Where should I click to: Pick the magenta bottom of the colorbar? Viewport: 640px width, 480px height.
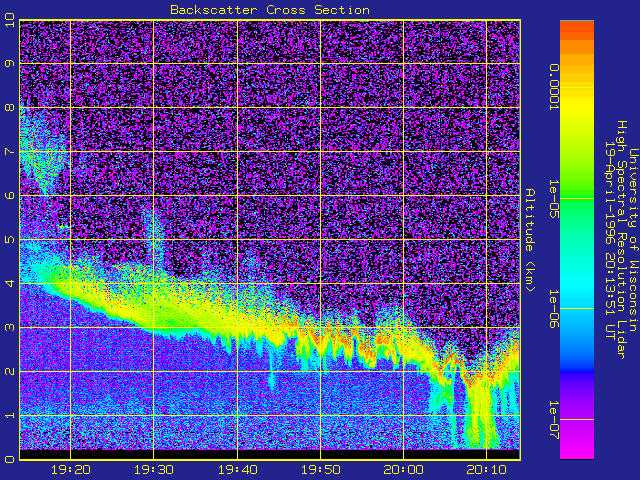[577, 443]
